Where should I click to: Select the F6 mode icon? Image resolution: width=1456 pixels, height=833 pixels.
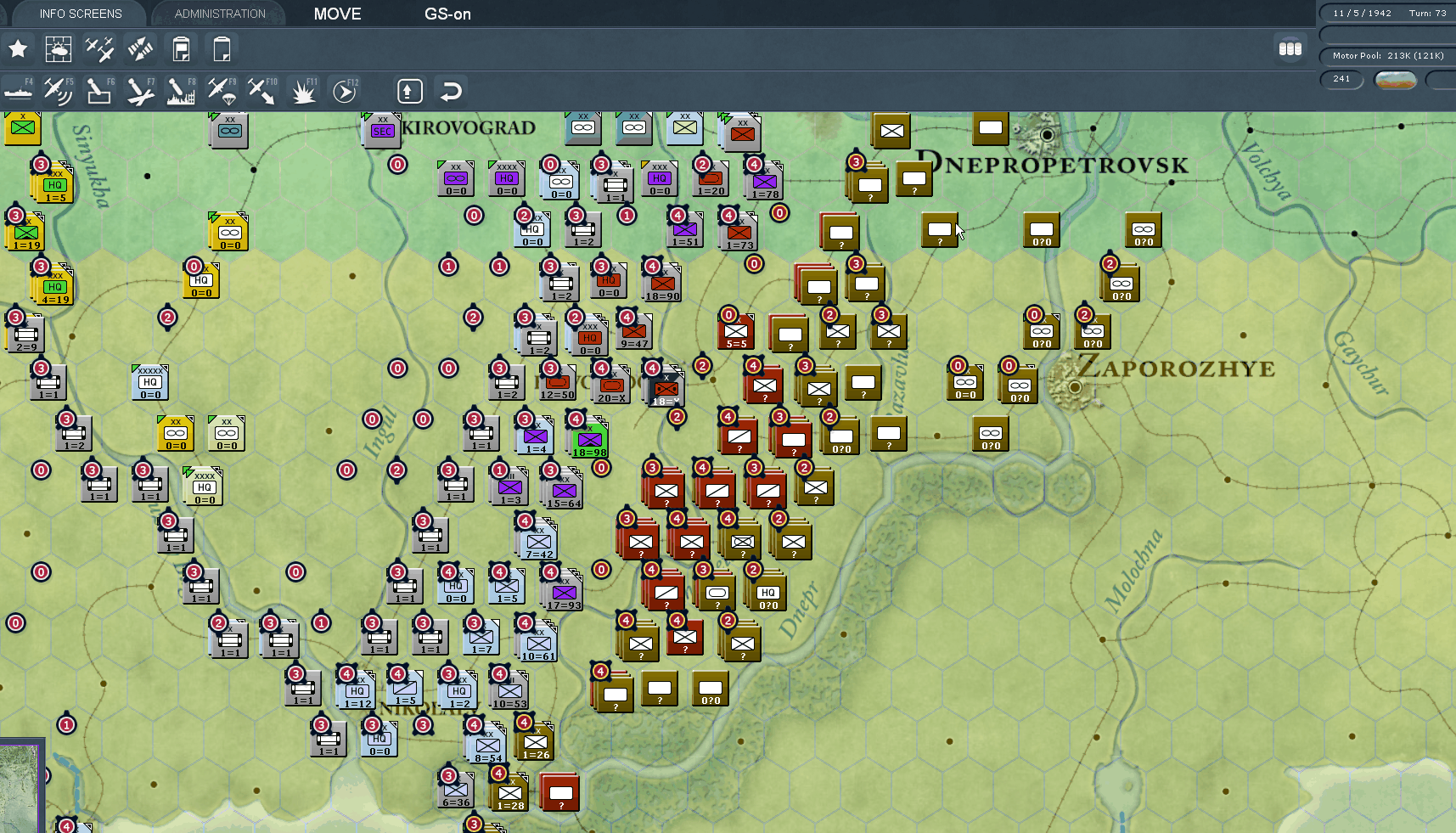(99, 90)
